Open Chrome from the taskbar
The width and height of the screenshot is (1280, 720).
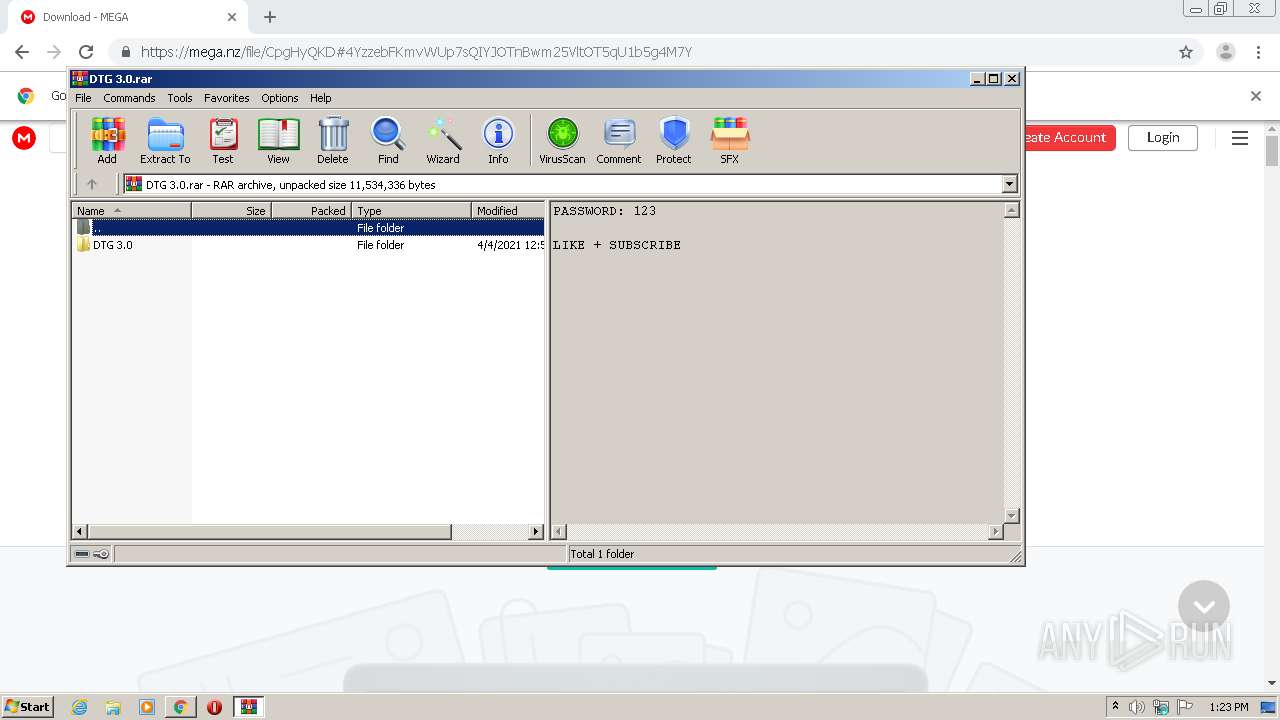click(x=180, y=707)
